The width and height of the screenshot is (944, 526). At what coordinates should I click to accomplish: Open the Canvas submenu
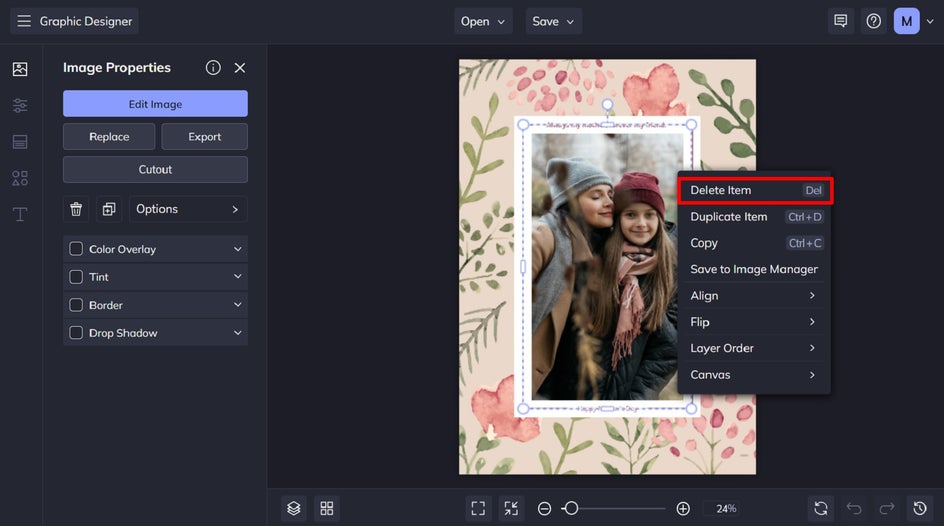(754, 374)
